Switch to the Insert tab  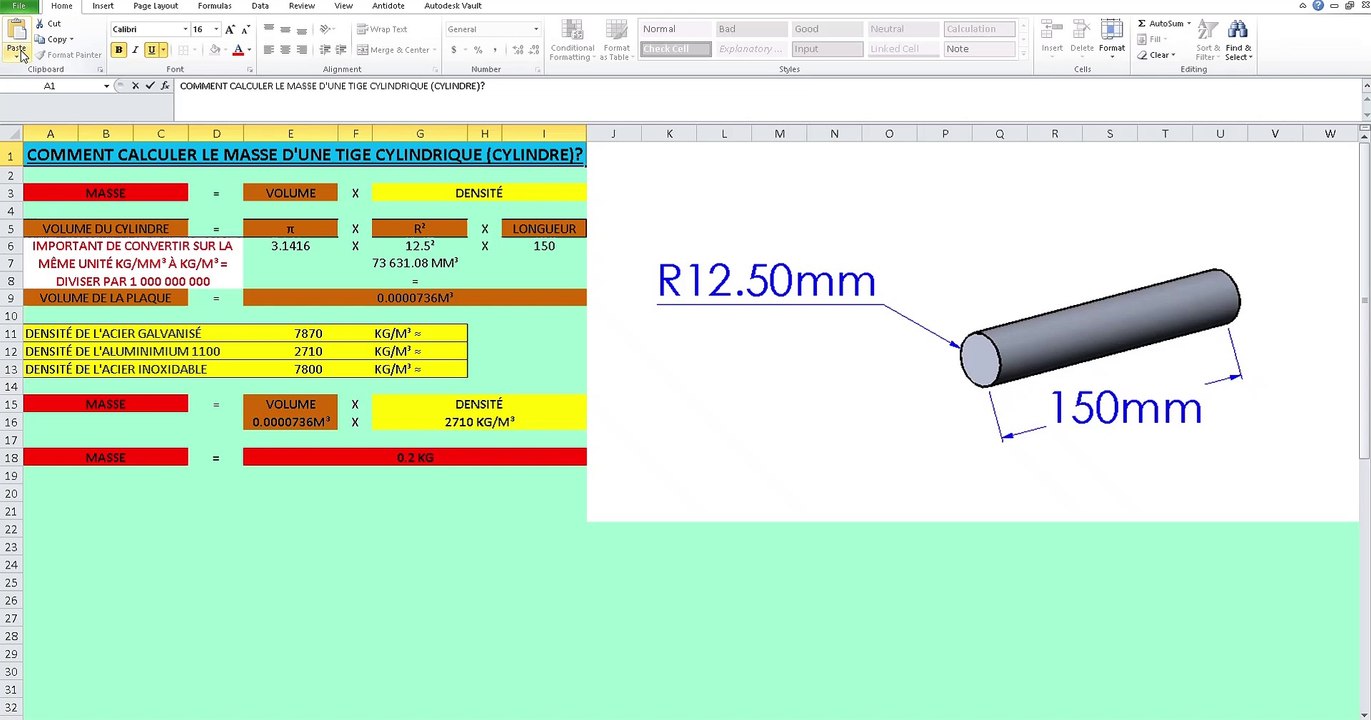click(x=102, y=6)
